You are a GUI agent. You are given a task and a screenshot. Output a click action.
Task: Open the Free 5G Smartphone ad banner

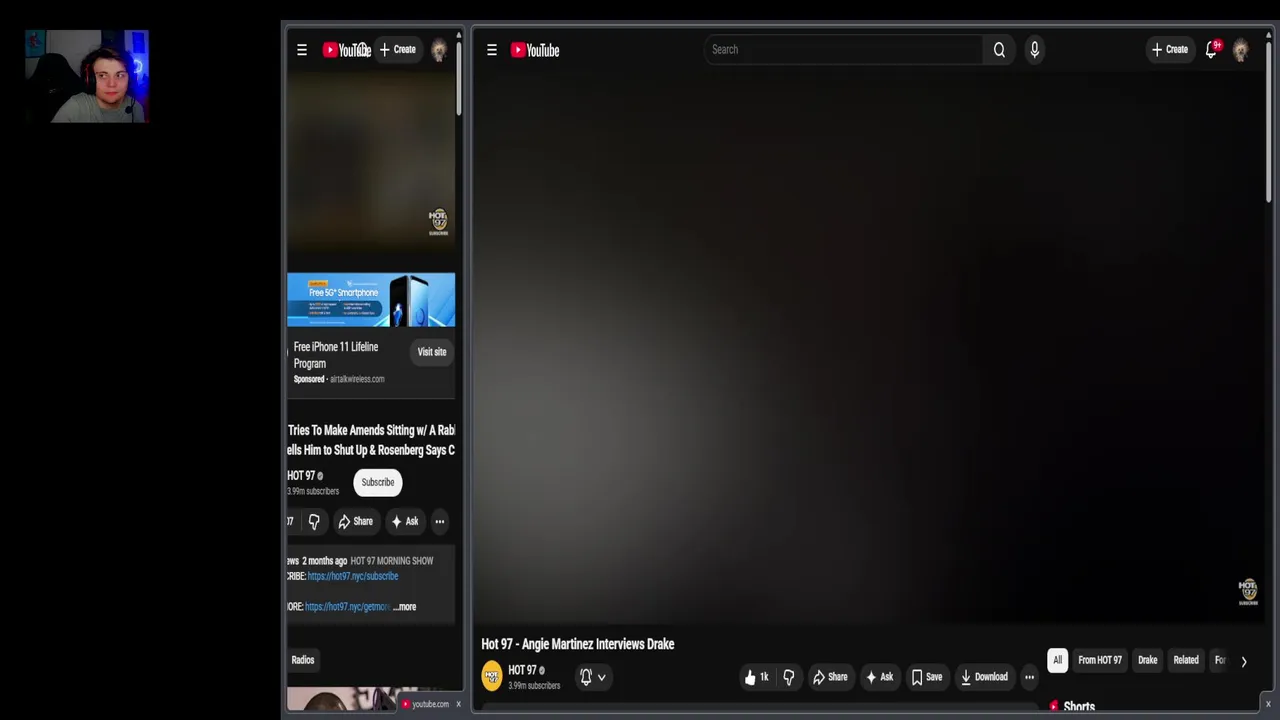(371, 300)
